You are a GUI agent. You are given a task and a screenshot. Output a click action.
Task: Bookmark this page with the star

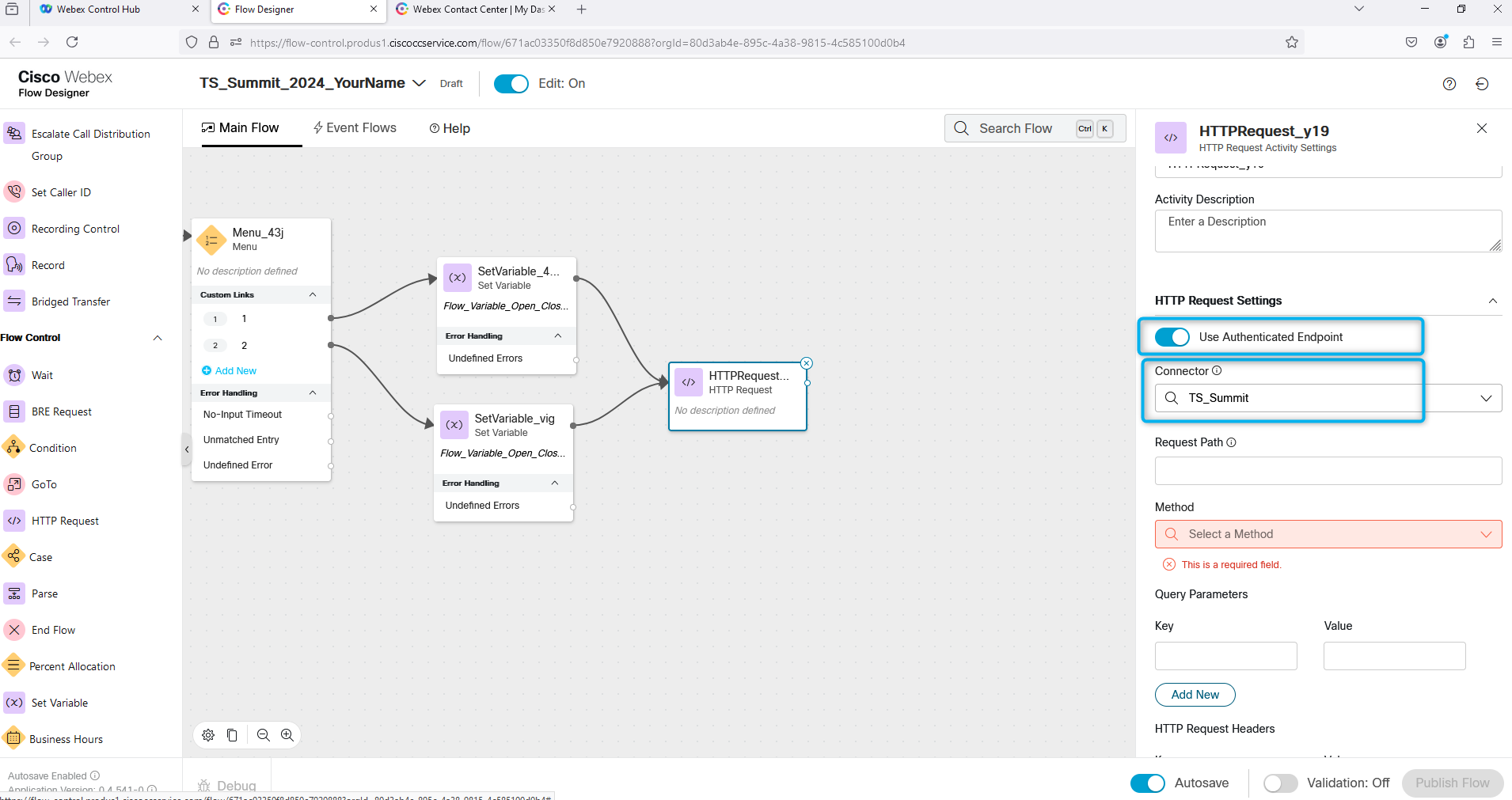click(x=1292, y=42)
